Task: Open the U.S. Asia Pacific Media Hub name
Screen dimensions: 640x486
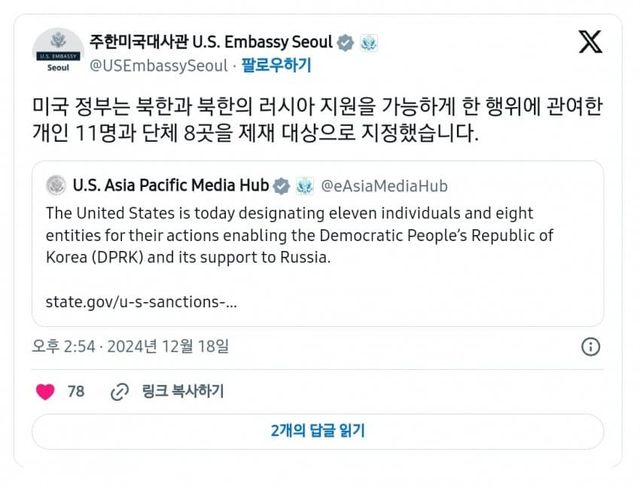Action: point(168,185)
